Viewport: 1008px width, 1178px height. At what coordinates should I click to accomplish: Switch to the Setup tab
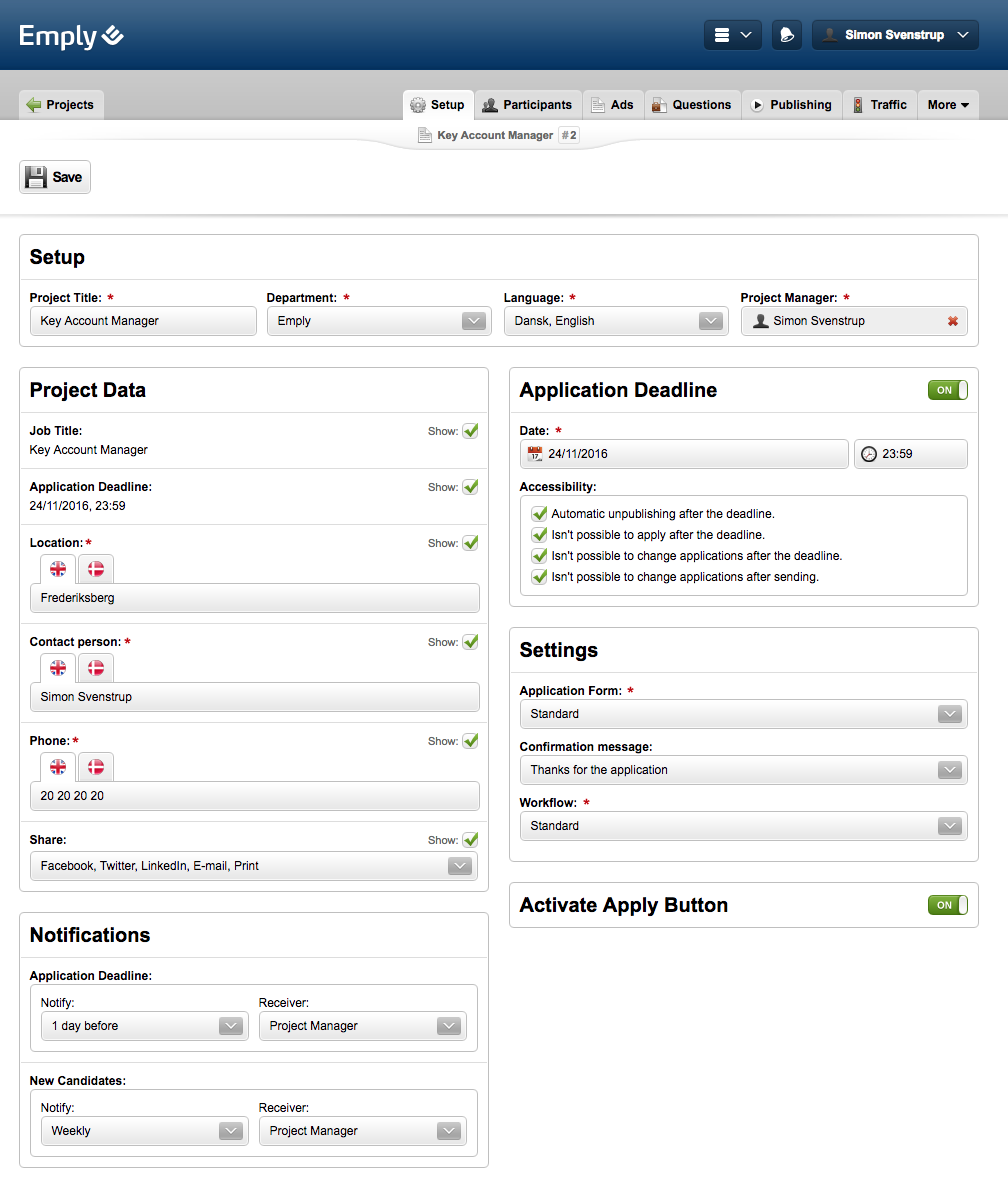(438, 104)
